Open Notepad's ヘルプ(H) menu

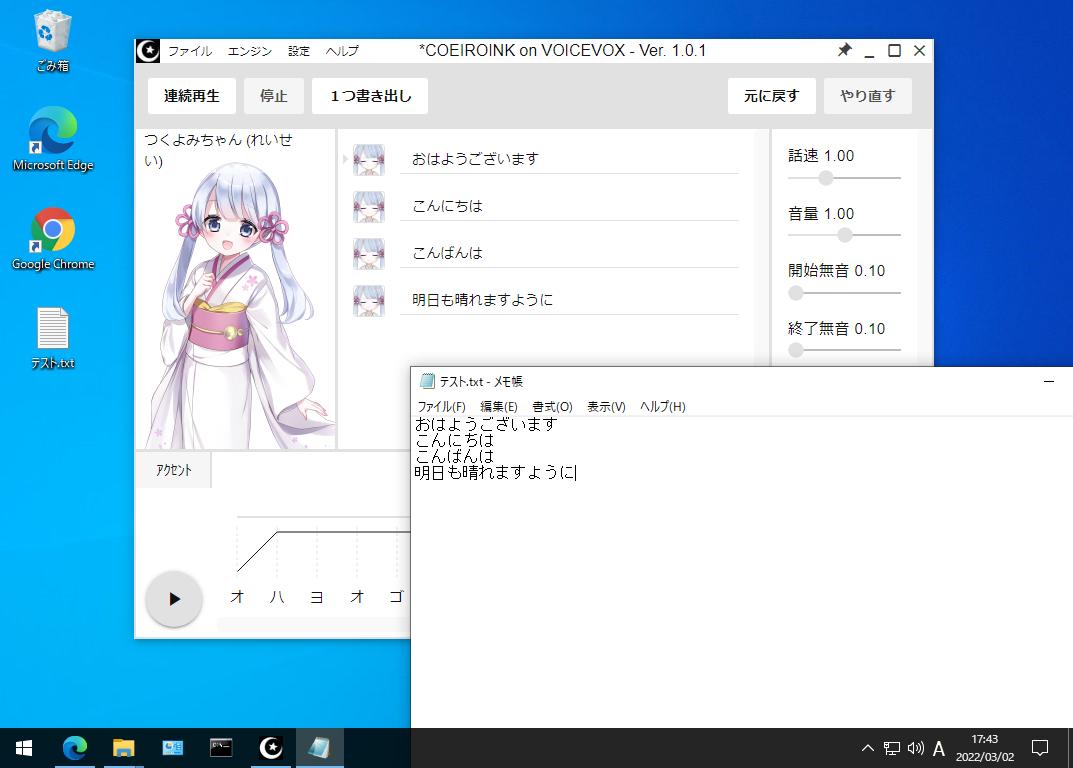point(662,407)
